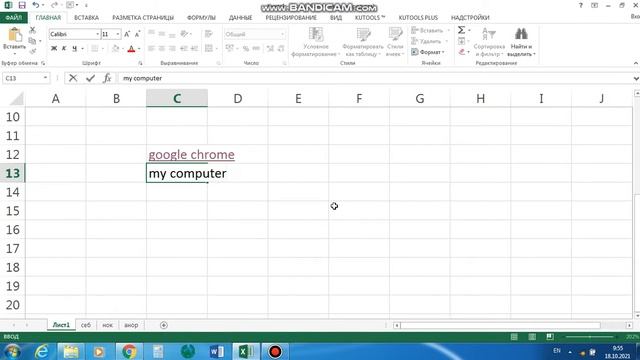Add a new sheet with plus button
The width and height of the screenshot is (640, 360).
[164, 325]
